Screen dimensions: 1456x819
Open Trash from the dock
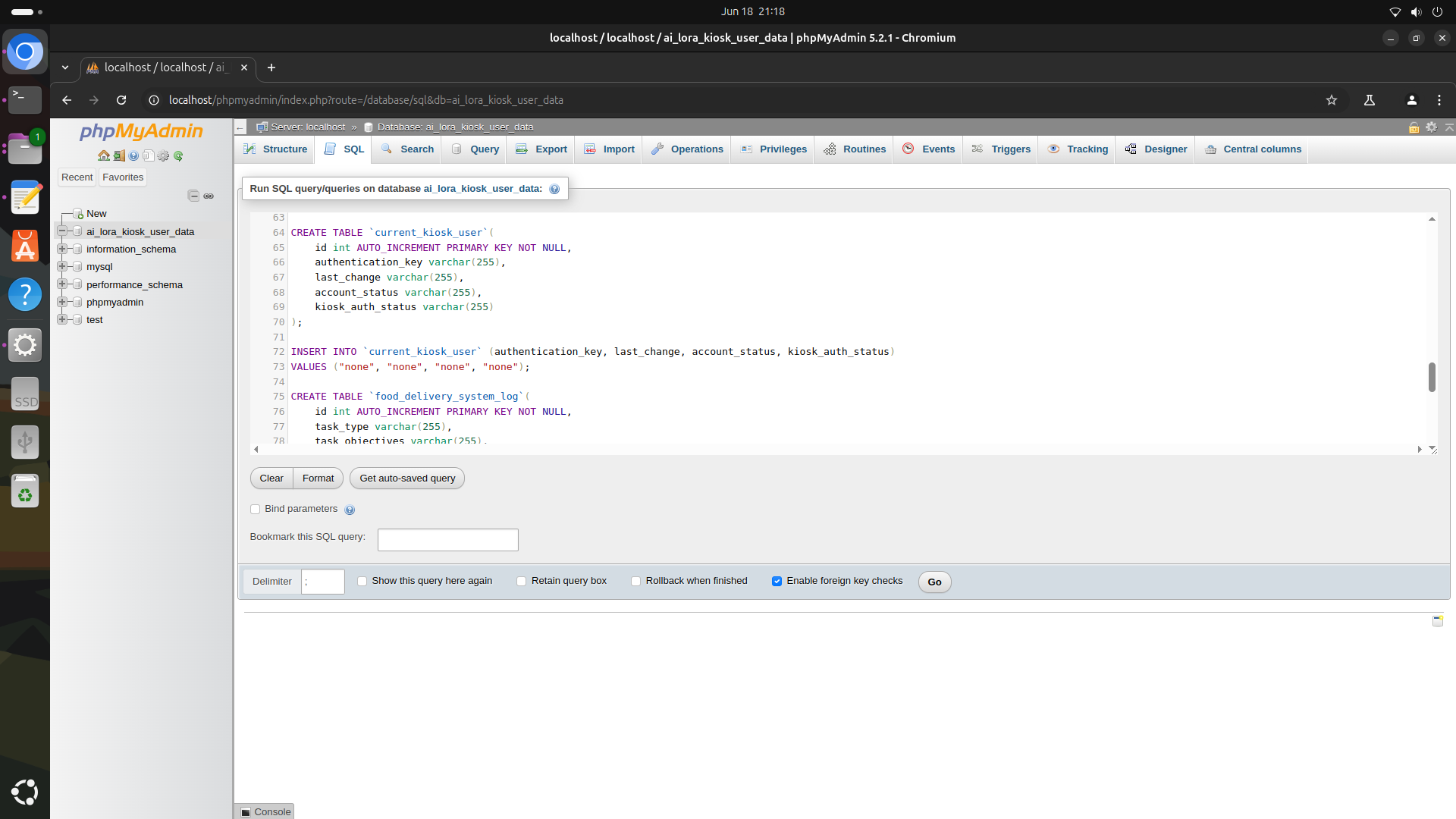(25, 491)
